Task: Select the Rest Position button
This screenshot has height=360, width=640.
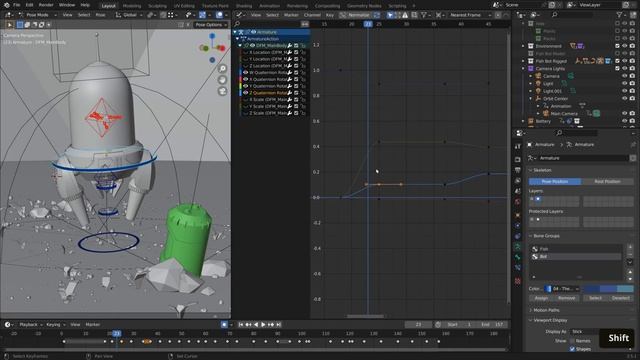Action: (607, 181)
